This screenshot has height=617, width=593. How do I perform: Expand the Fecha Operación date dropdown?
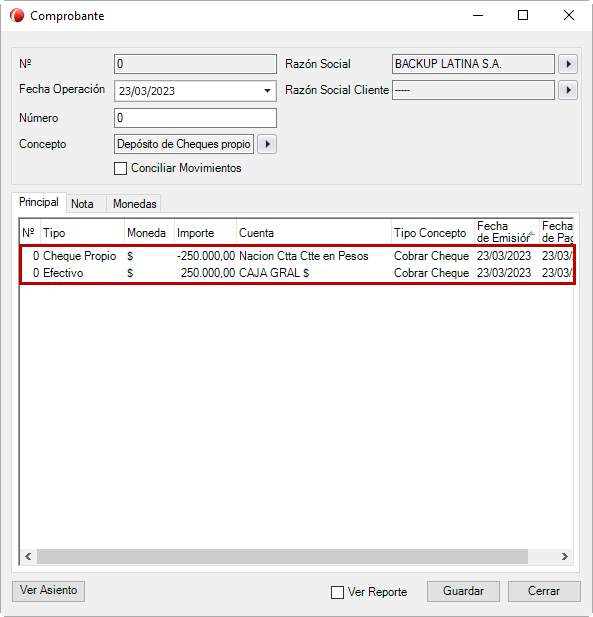pos(267,91)
